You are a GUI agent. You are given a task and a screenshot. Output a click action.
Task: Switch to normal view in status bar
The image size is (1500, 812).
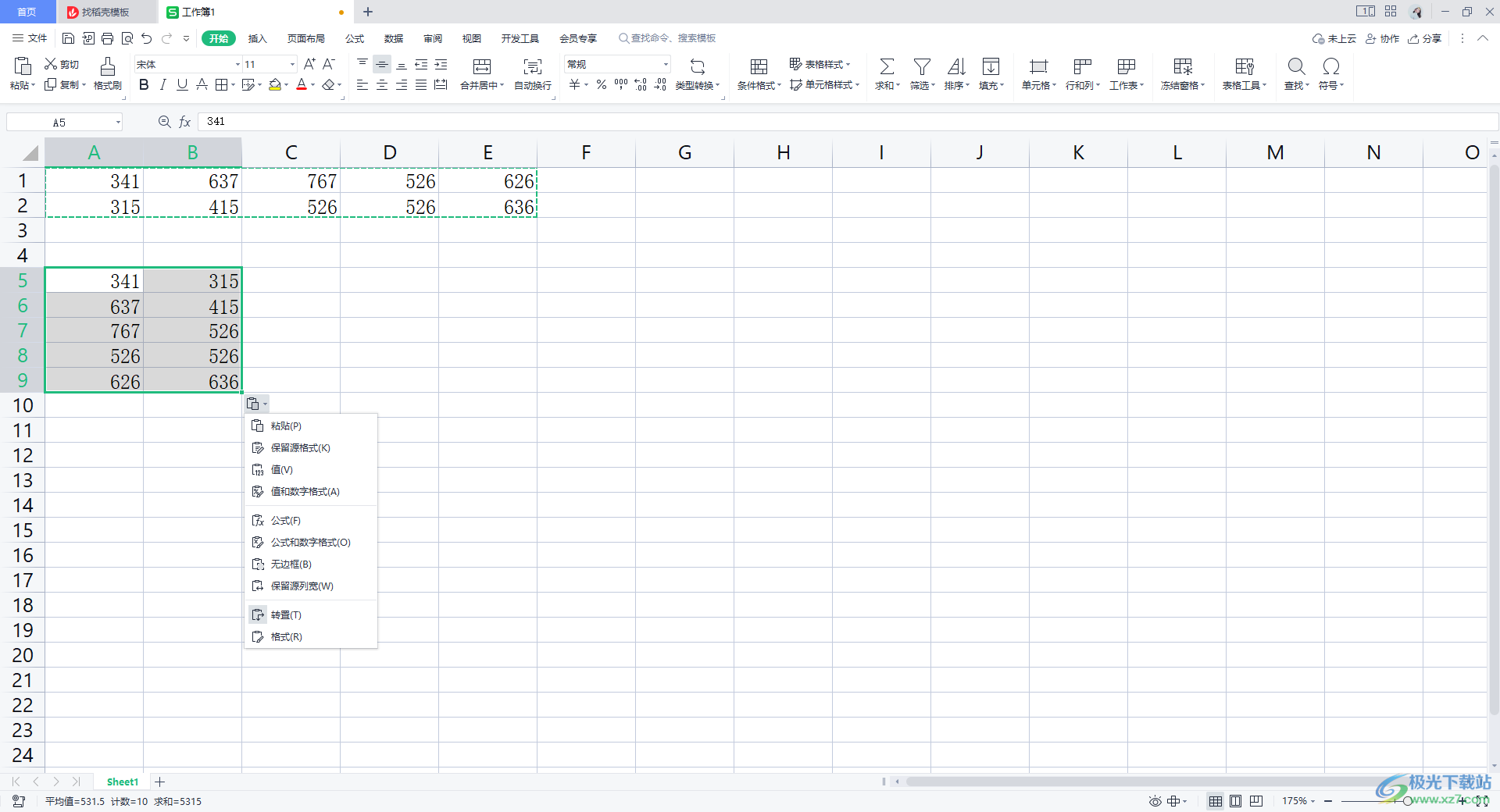[x=1216, y=801]
